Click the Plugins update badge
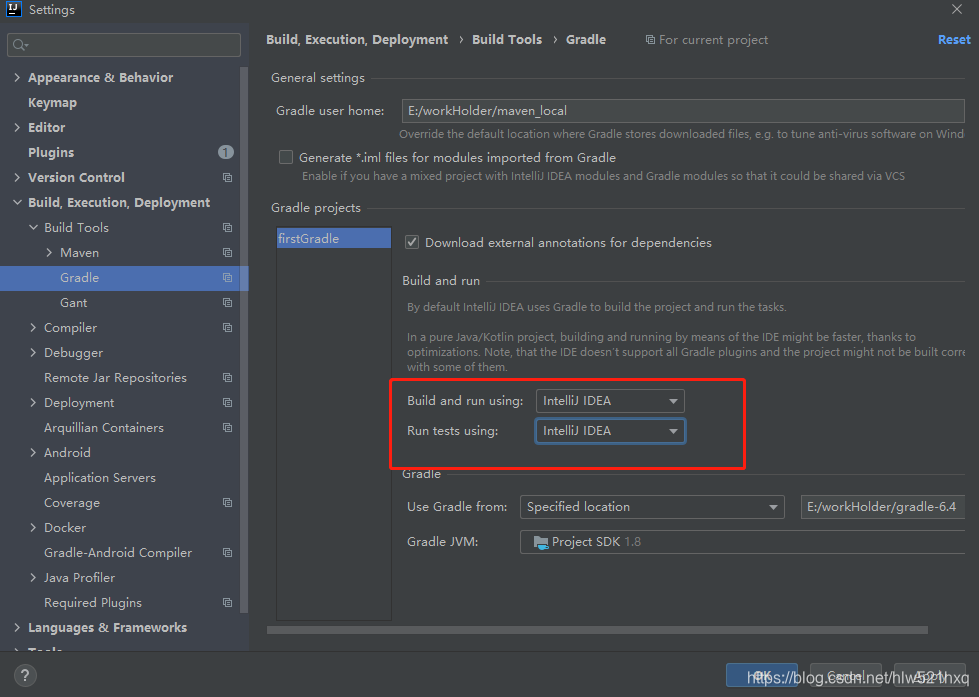Image resolution: width=979 pixels, height=697 pixels. click(x=225, y=152)
